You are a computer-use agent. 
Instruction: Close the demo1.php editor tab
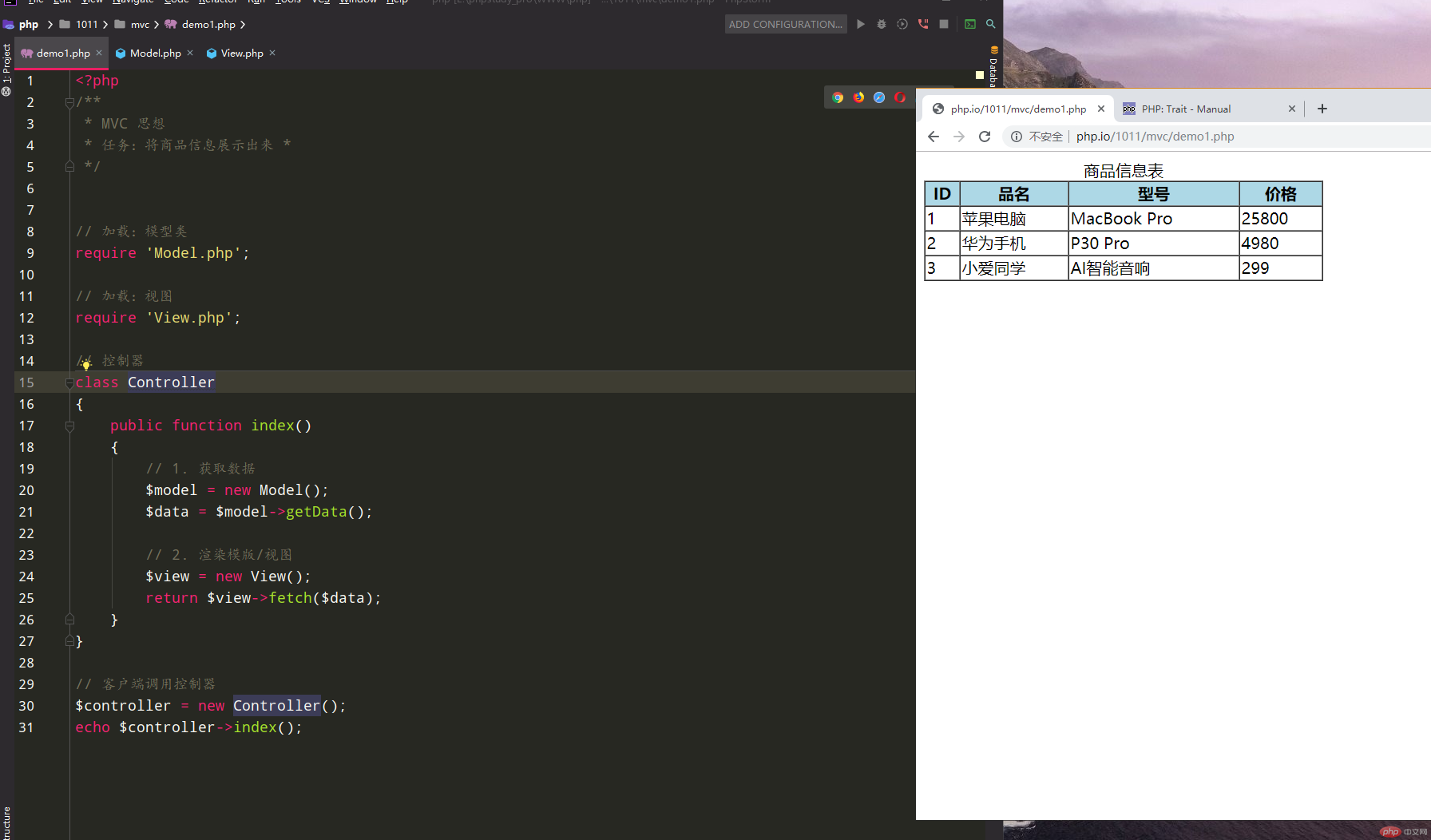point(99,53)
